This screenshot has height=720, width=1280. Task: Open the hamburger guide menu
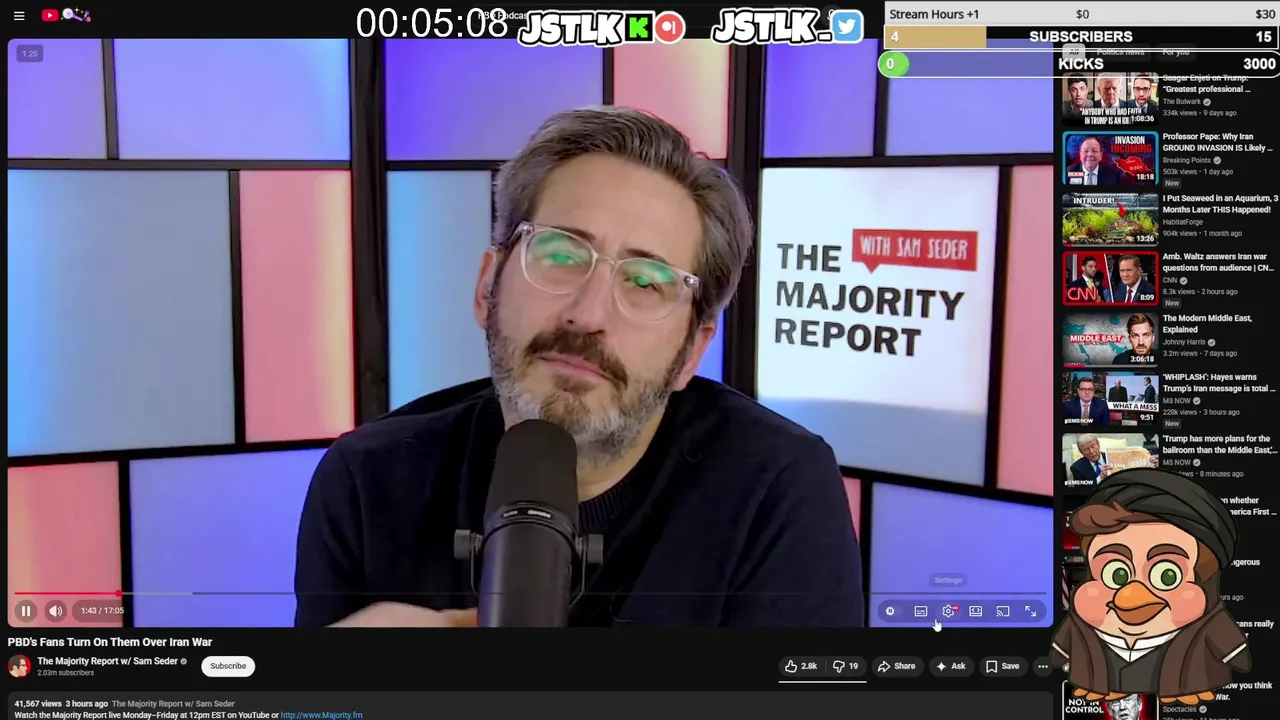tap(19, 15)
